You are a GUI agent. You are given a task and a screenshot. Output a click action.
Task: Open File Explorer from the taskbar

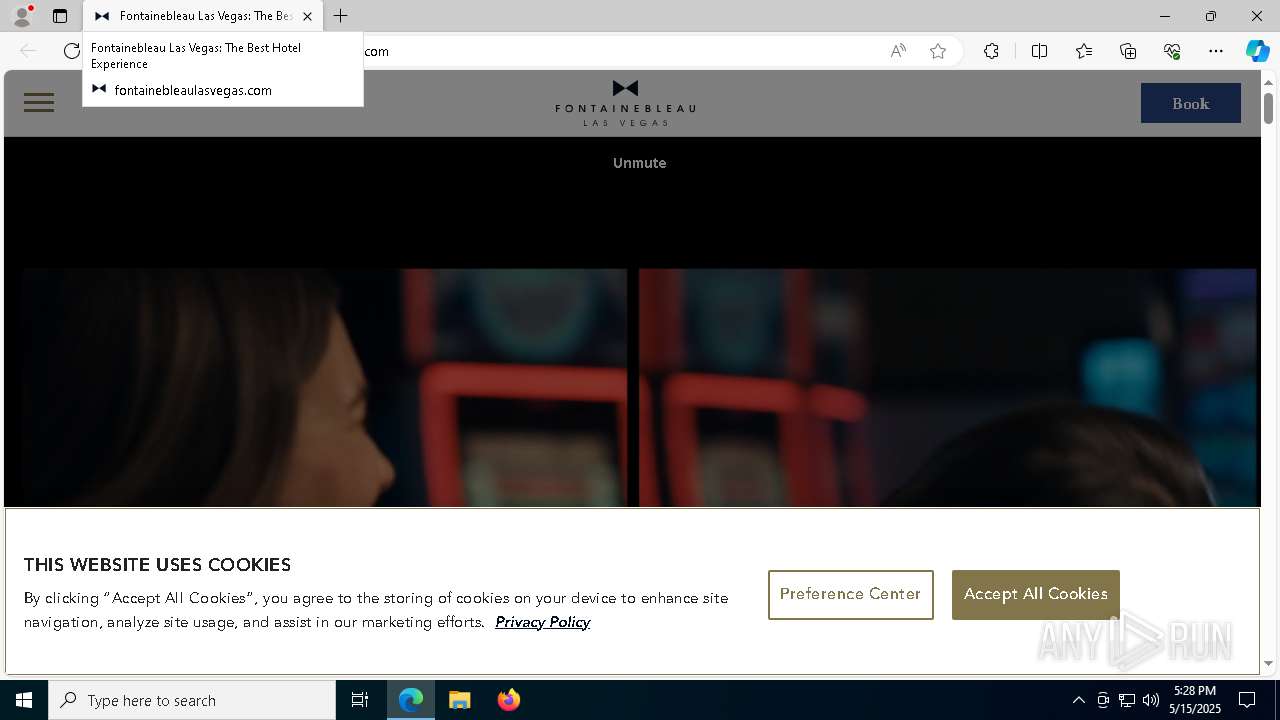460,700
